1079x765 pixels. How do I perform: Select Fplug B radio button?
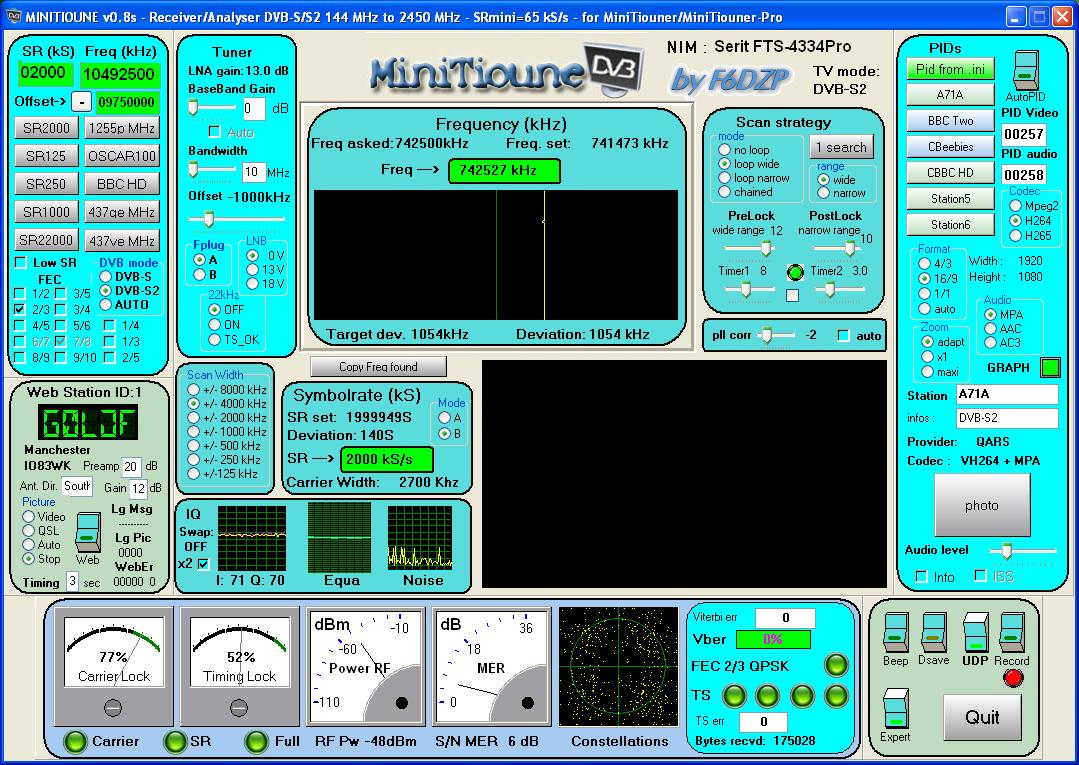200,274
